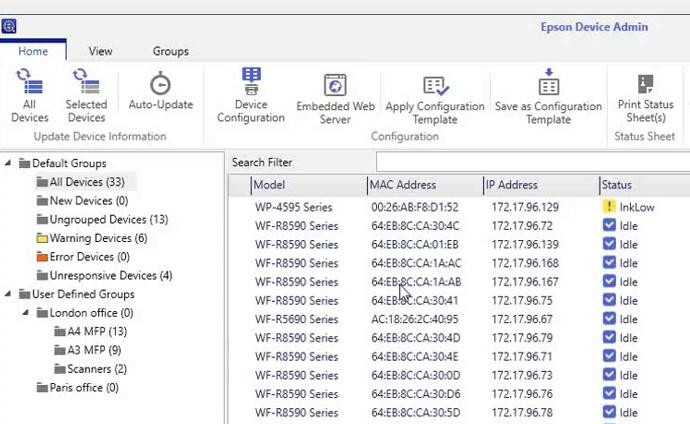Click Idle status icon for 172.17.96.72
This screenshot has height=424, width=690.
click(609, 225)
